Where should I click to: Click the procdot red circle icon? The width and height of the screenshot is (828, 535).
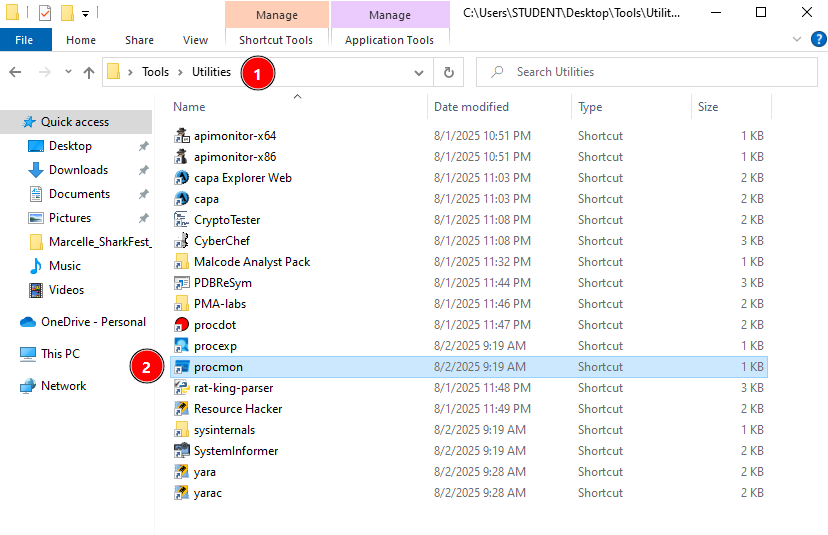click(181, 325)
